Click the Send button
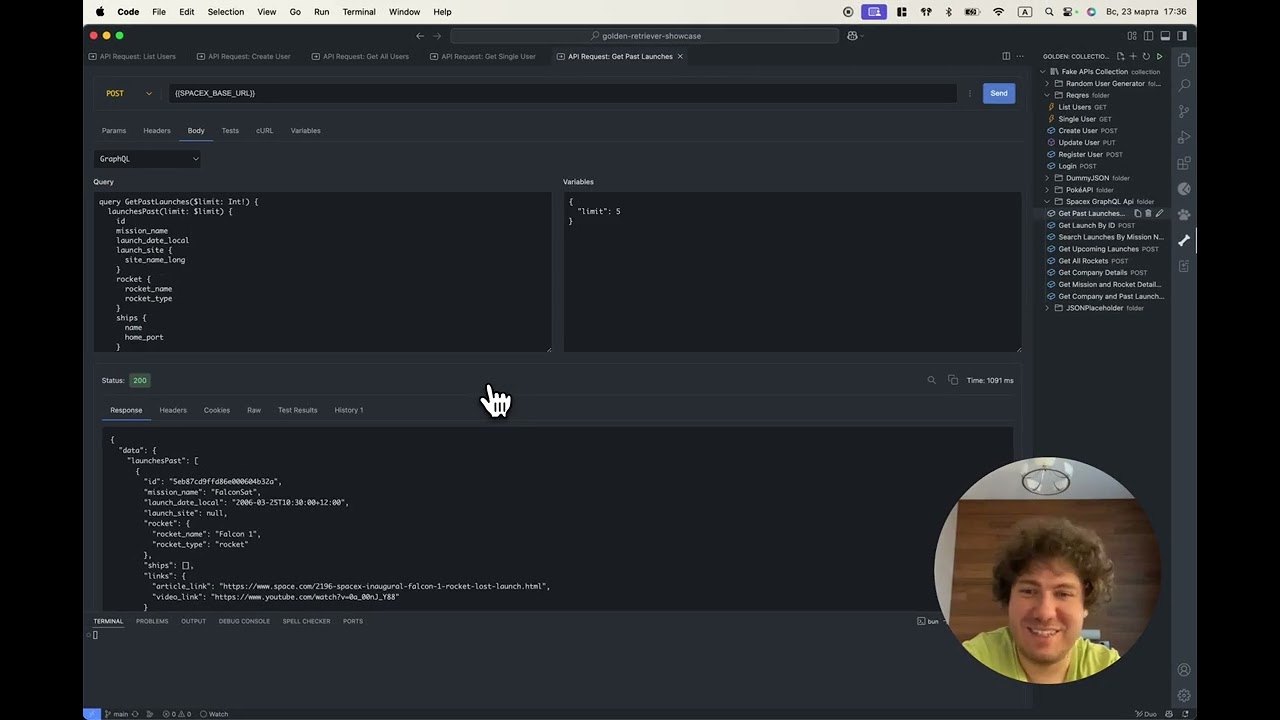The image size is (1280, 720). pyautogui.click(x=999, y=93)
